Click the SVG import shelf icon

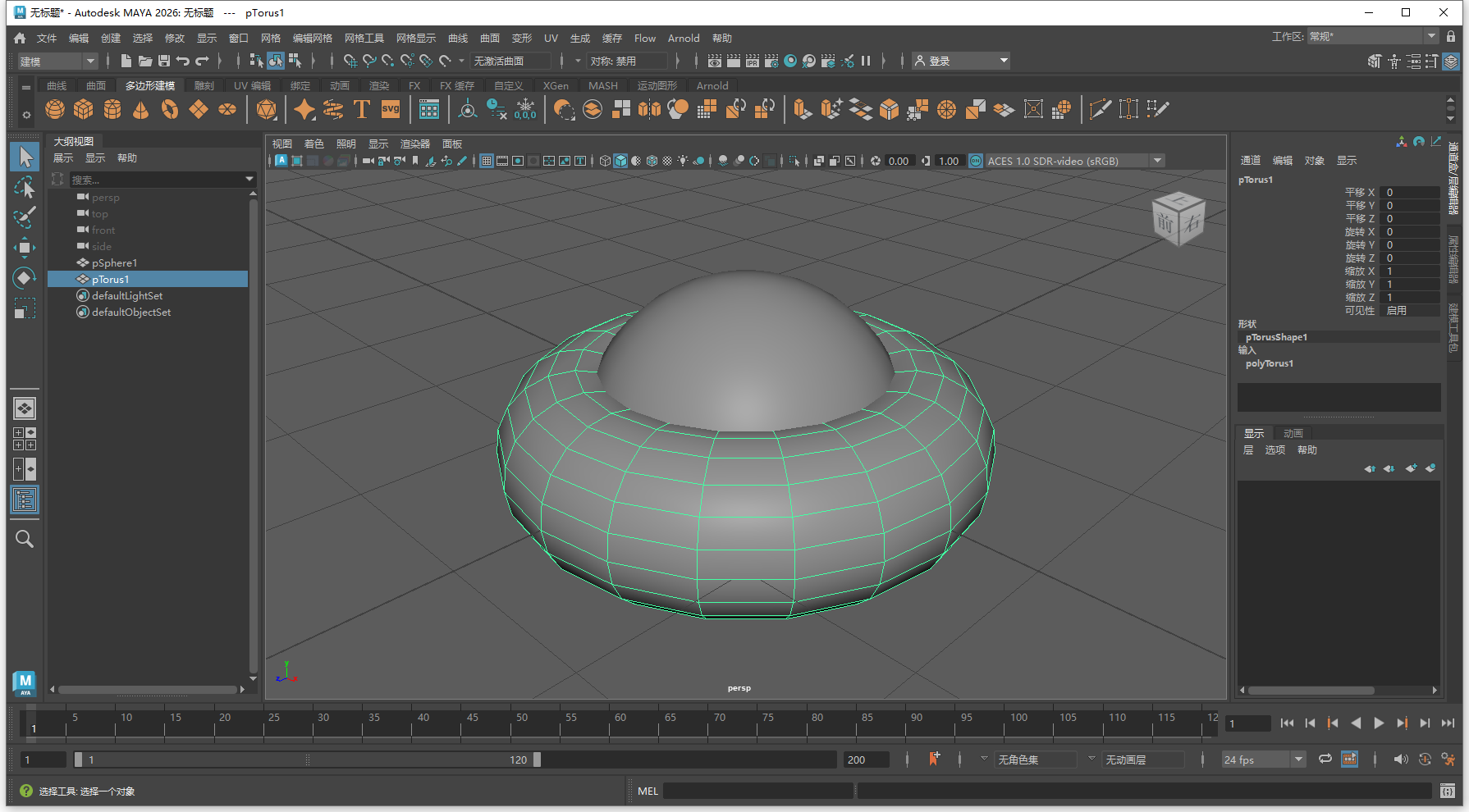point(391,109)
